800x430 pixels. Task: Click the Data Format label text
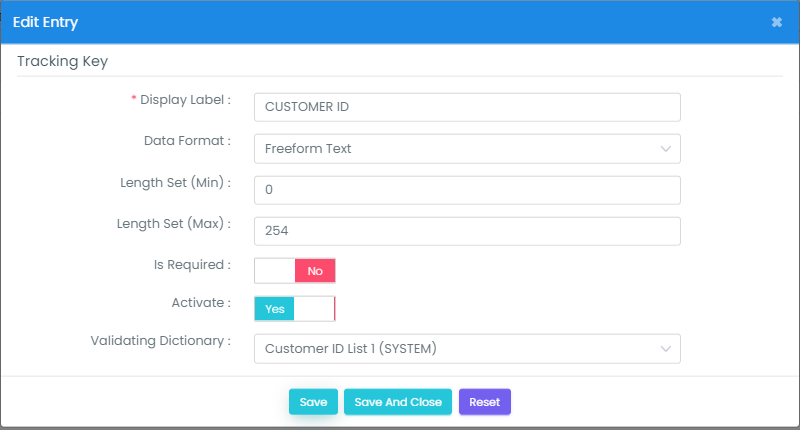187,141
